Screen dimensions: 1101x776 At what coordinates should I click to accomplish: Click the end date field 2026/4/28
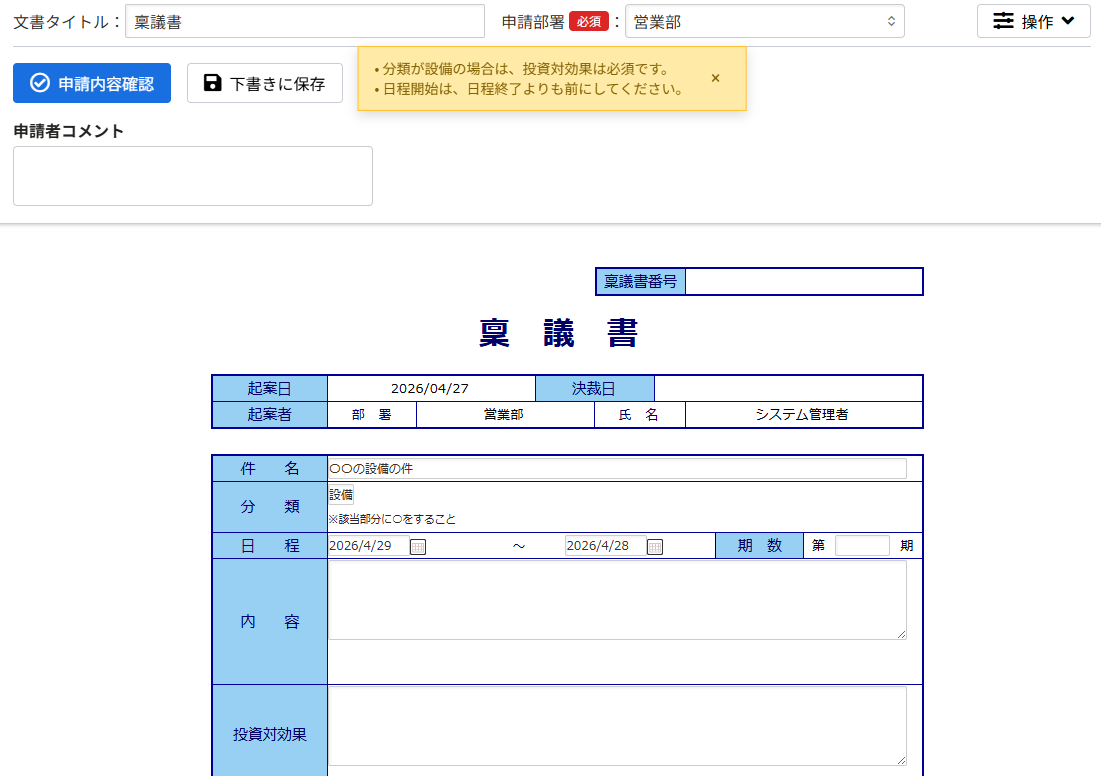tap(606, 546)
